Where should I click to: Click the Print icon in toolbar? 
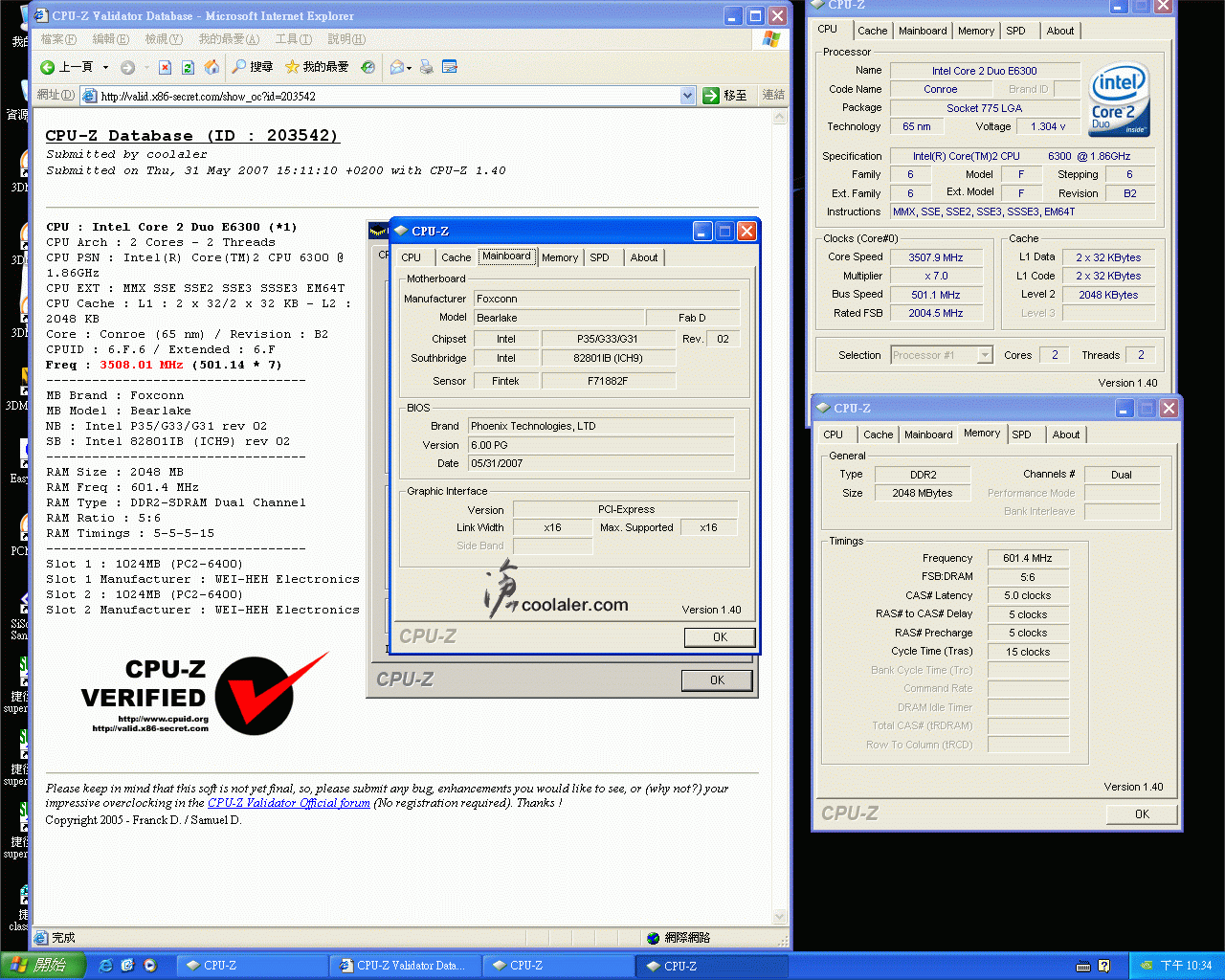pyautogui.click(x=427, y=67)
